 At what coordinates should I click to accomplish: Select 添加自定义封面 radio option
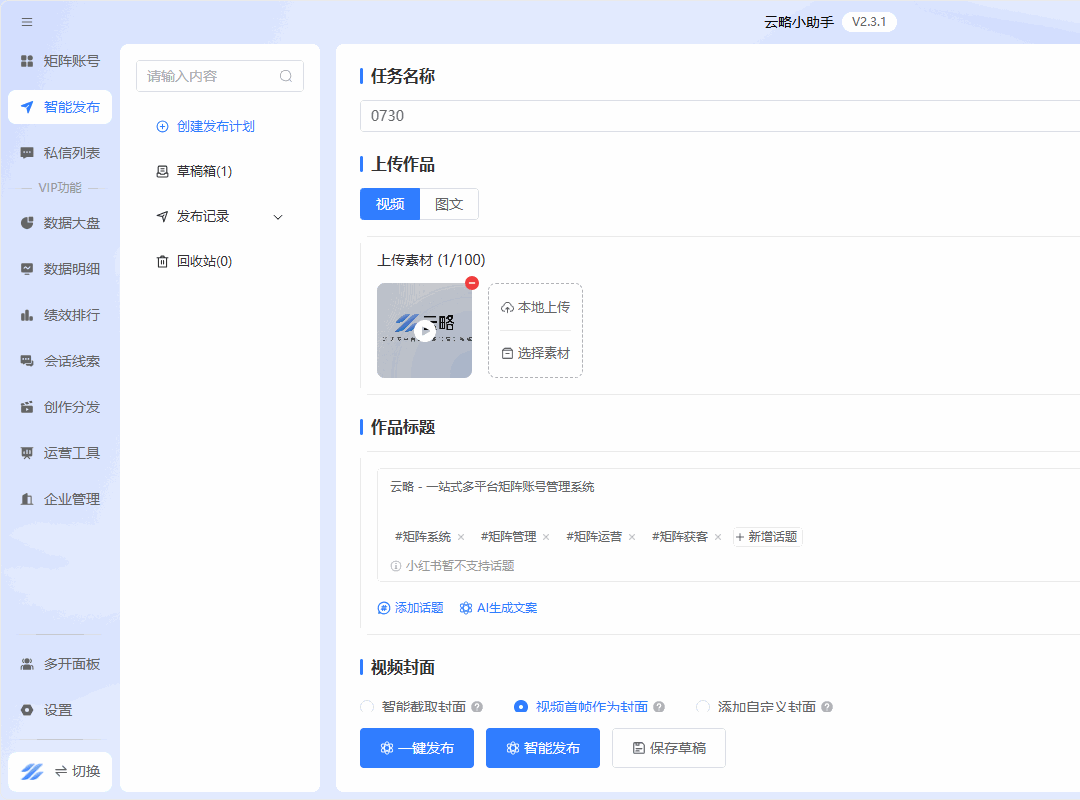703,707
